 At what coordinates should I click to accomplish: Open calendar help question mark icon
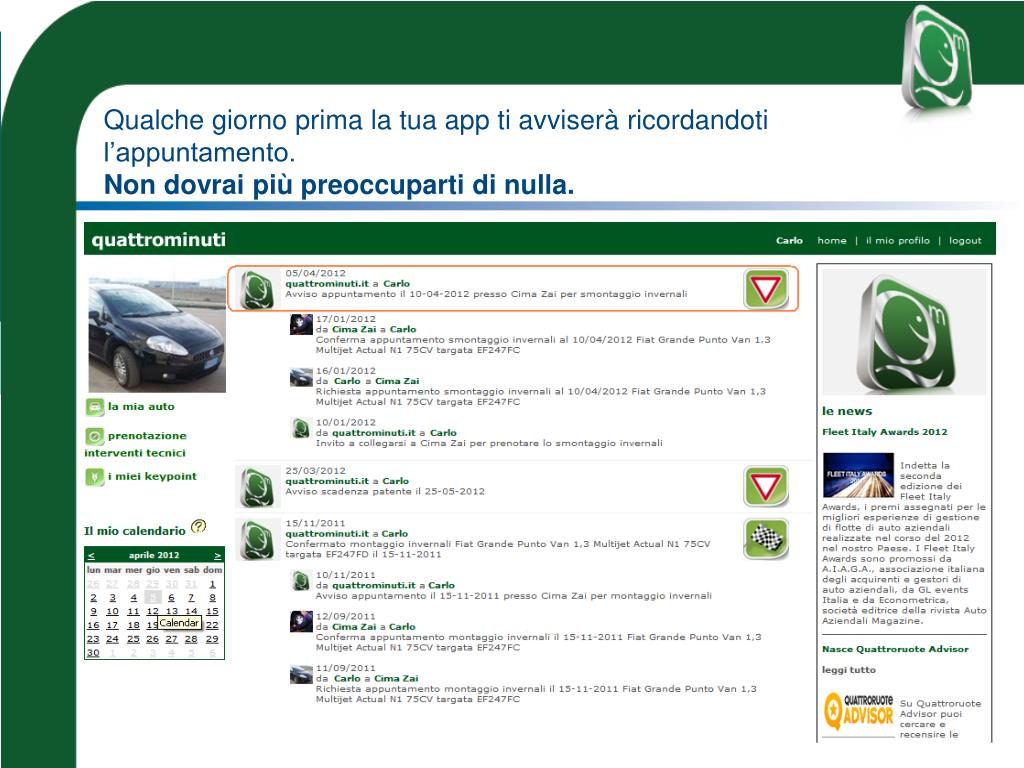pos(199,526)
